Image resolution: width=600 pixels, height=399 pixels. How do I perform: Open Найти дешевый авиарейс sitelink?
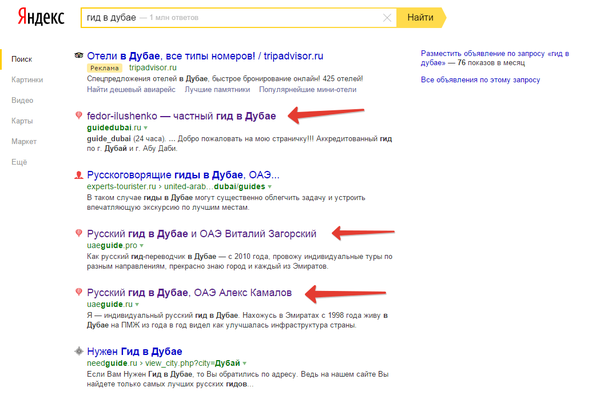pos(131,90)
